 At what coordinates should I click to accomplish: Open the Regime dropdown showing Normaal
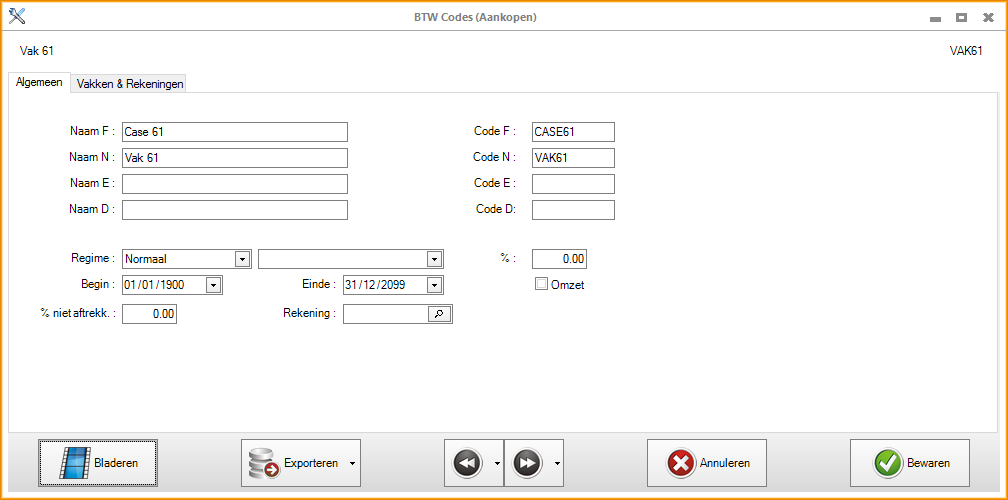coord(241,259)
